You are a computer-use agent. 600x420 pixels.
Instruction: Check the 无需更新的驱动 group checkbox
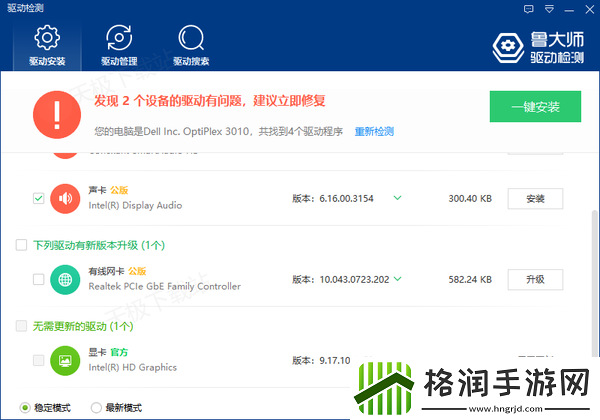[21, 326]
